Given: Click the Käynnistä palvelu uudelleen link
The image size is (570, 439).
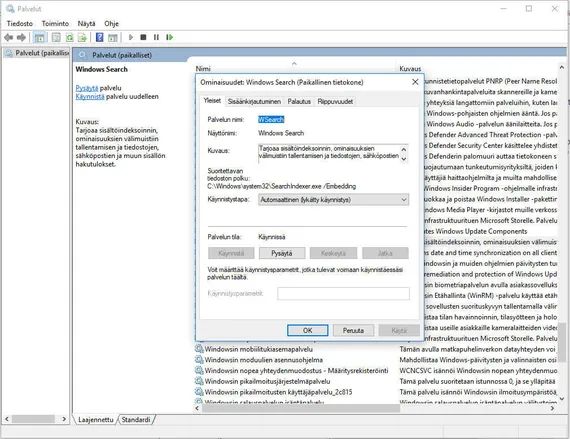Looking at the screenshot, I should tap(90, 97).
